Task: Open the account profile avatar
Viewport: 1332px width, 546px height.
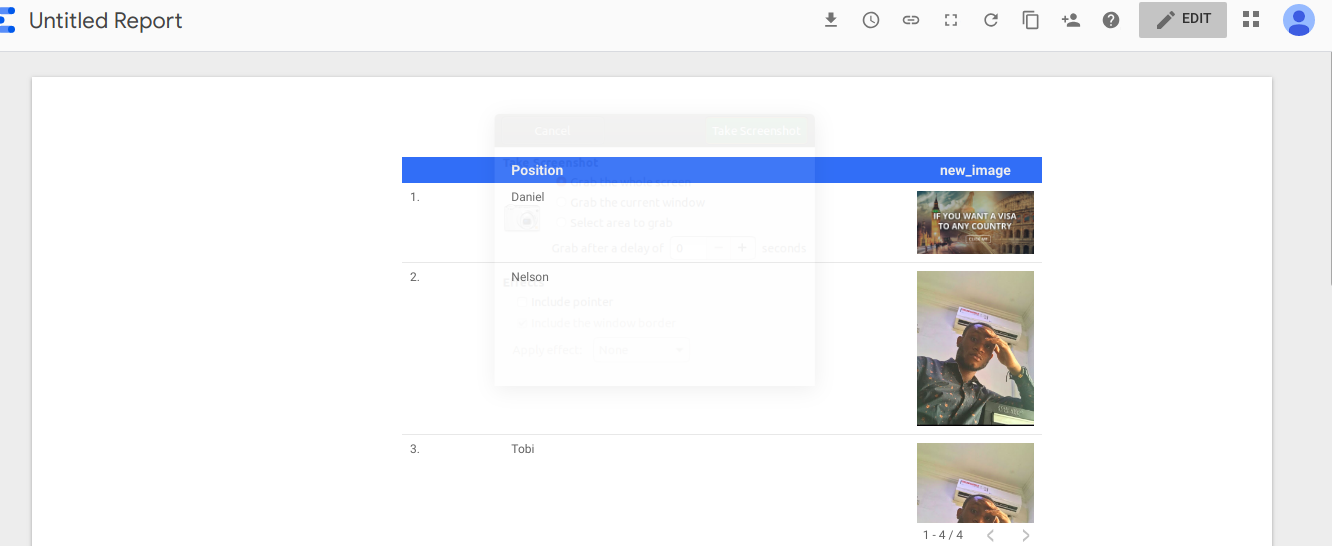Action: click(x=1299, y=20)
